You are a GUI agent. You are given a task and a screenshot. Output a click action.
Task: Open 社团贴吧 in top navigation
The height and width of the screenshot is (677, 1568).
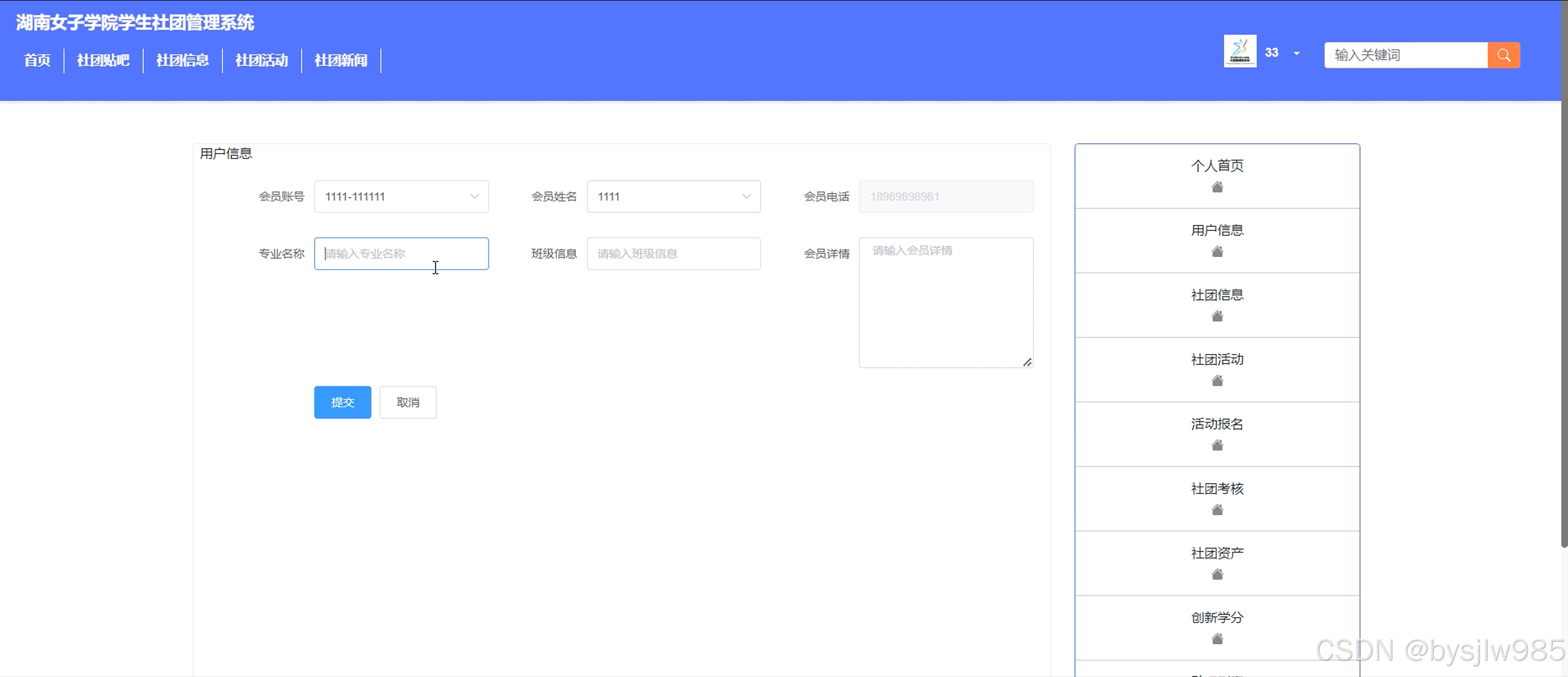[x=103, y=60]
